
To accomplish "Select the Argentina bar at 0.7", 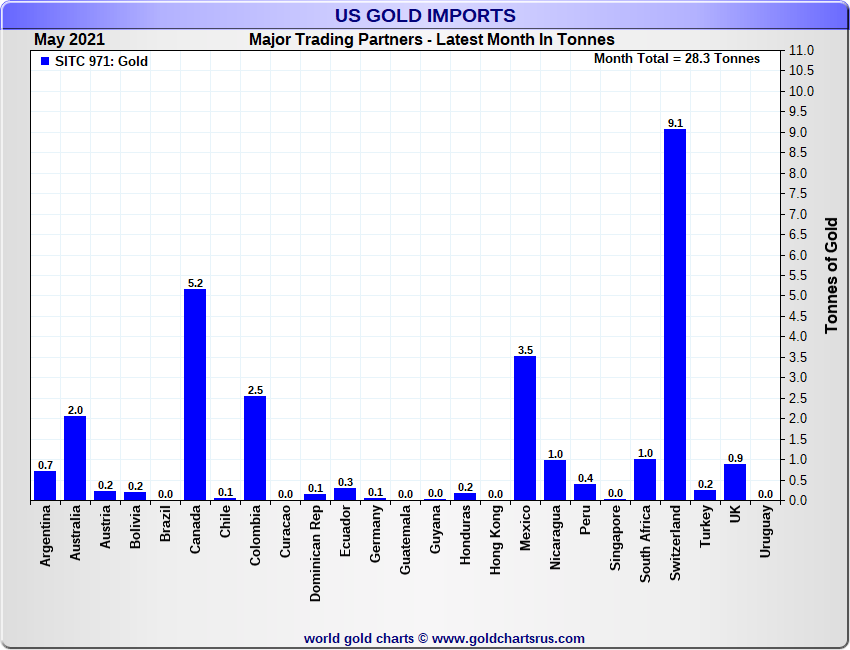I will 45,485.
